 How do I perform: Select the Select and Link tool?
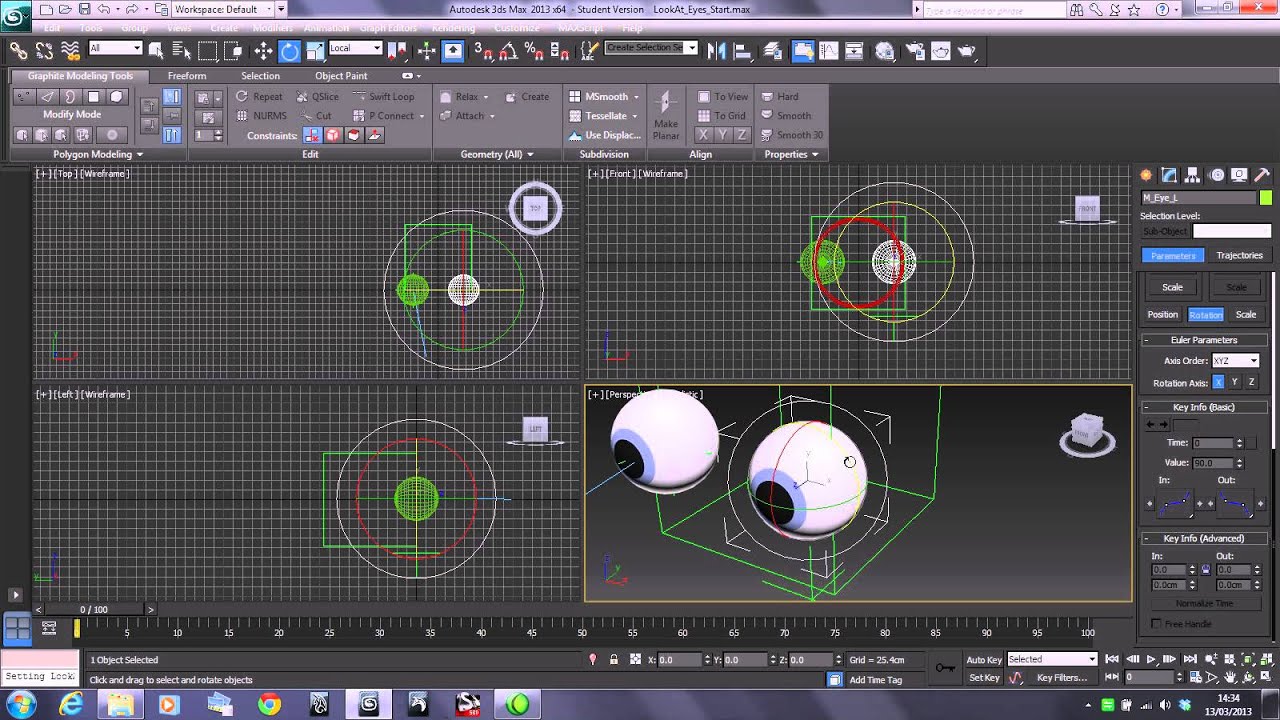(x=19, y=49)
